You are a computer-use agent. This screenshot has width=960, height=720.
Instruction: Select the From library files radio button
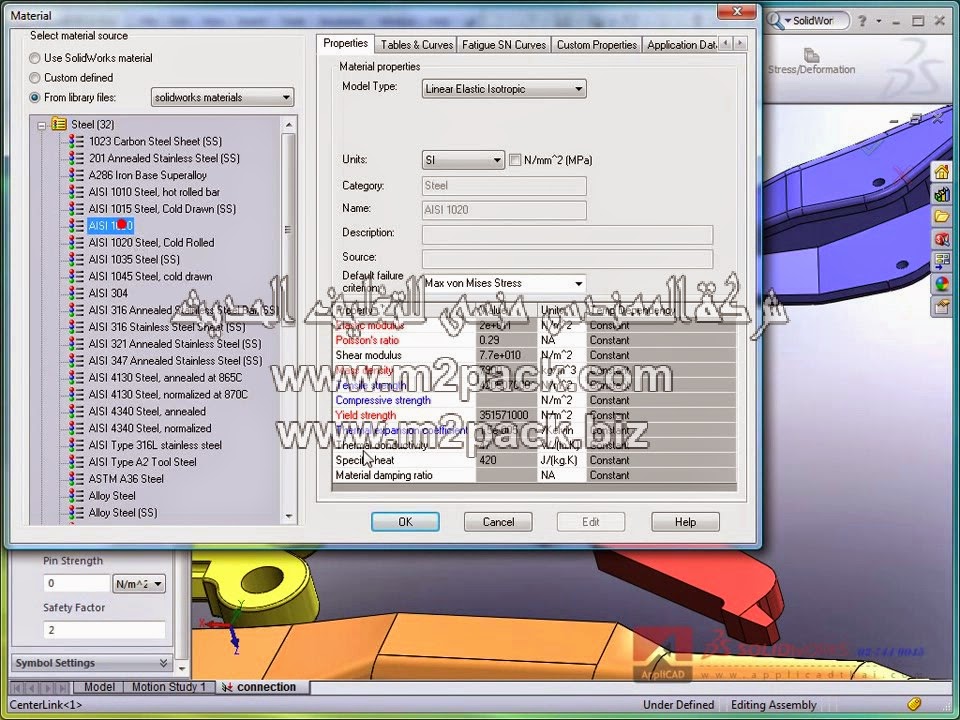click(x=35, y=97)
